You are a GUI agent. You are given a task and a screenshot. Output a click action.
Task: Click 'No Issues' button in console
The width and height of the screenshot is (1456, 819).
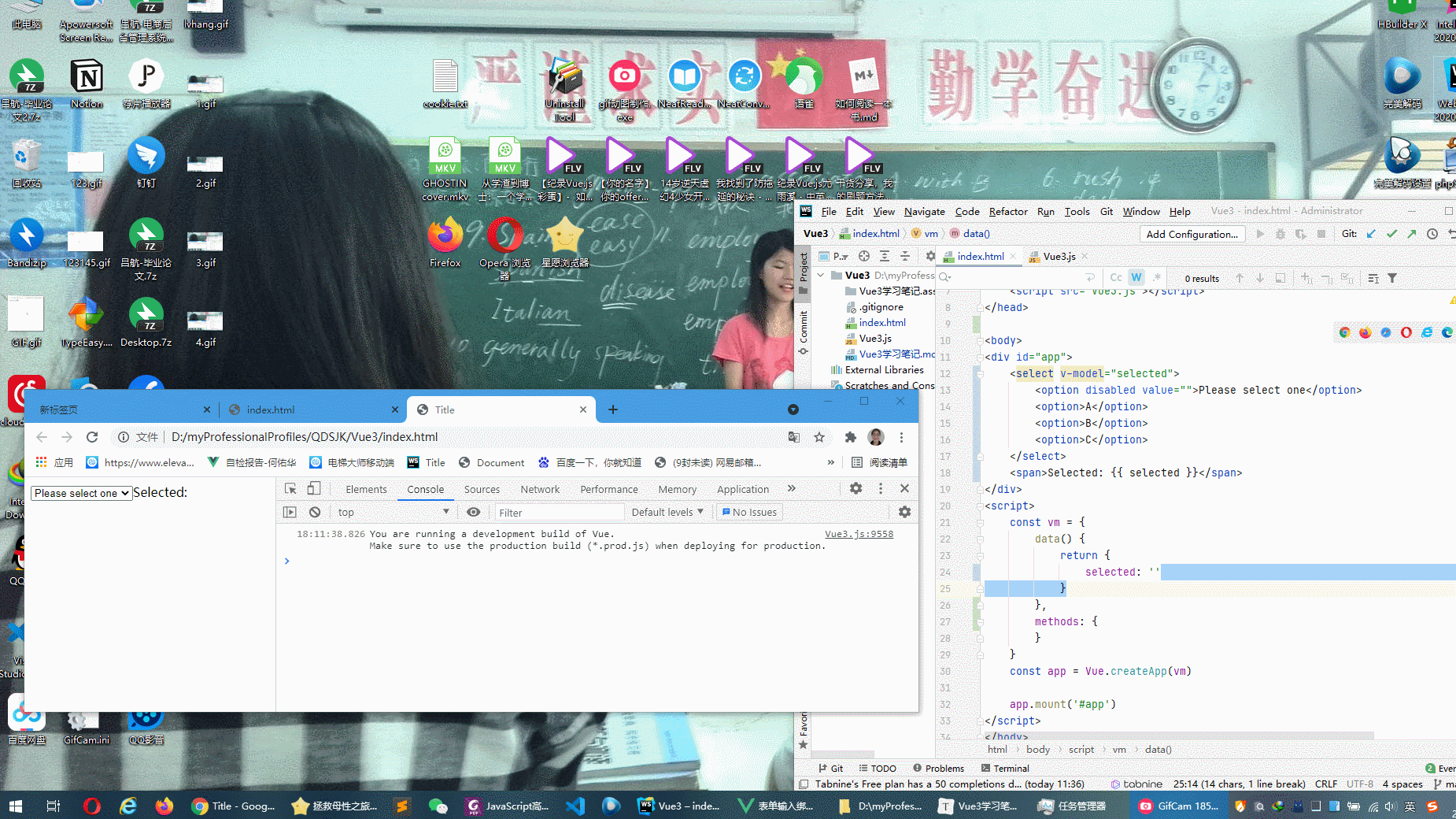click(749, 512)
